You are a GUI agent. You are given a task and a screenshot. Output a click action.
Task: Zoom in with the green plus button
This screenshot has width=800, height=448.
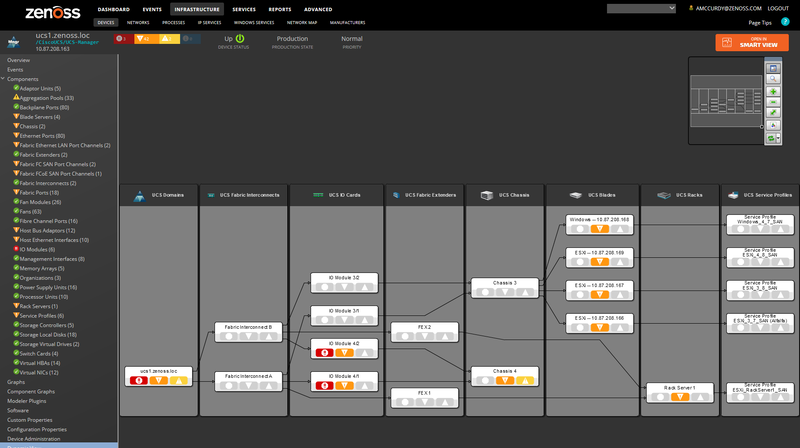tap(773, 91)
